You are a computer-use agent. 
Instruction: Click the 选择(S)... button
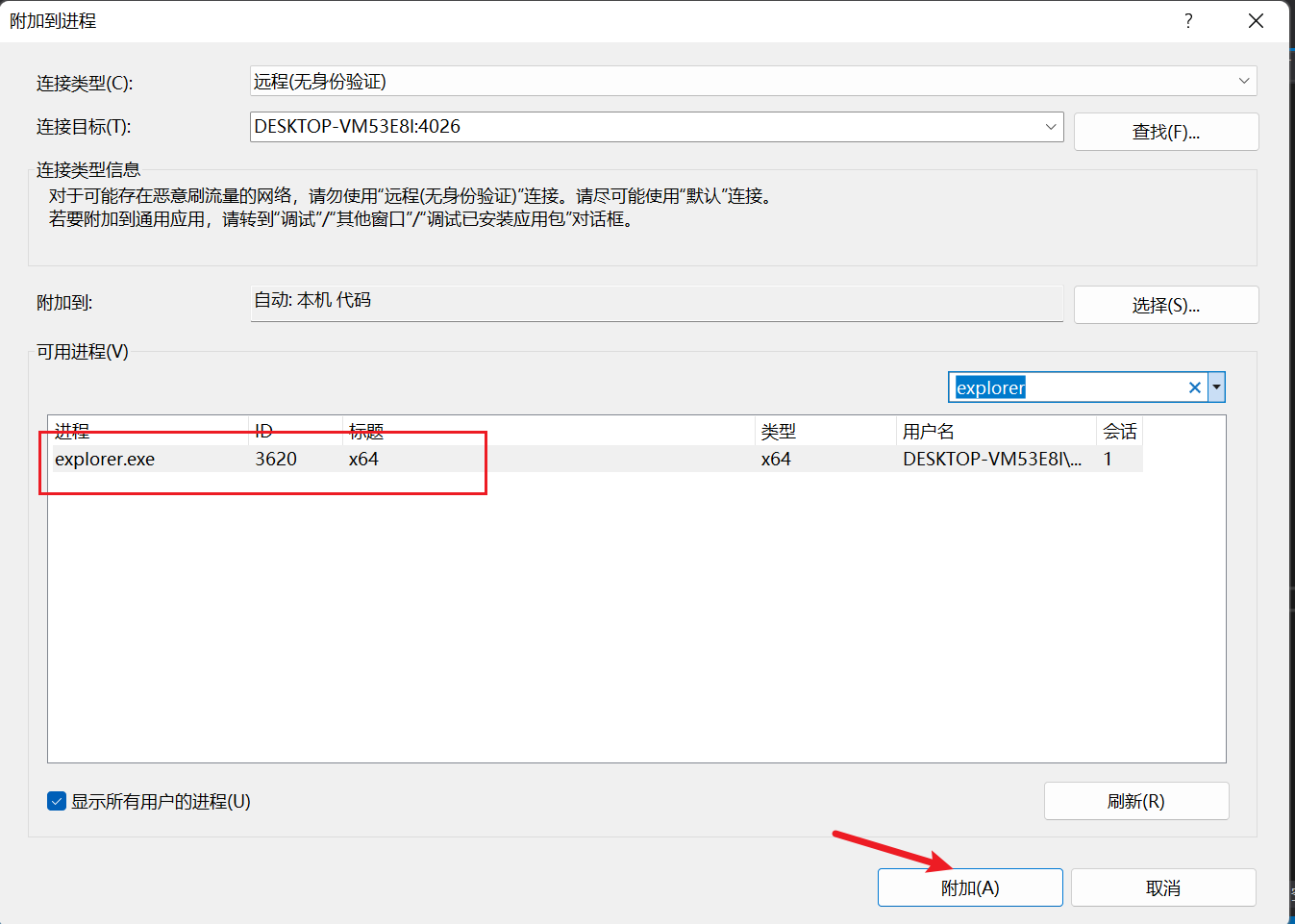click(1165, 305)
